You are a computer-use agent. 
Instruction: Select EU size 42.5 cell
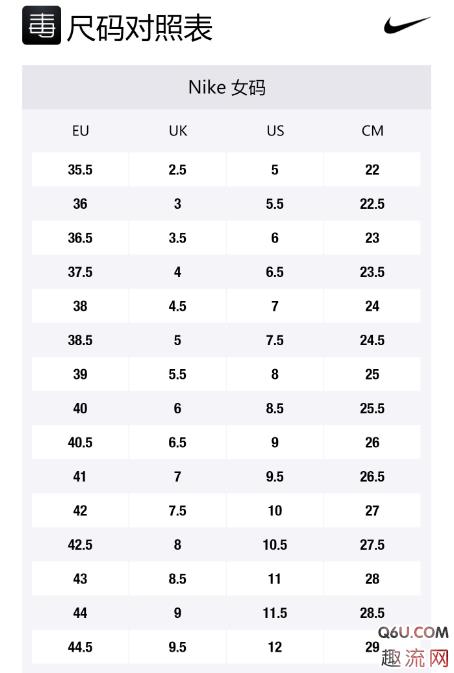(x=80, y=545)
